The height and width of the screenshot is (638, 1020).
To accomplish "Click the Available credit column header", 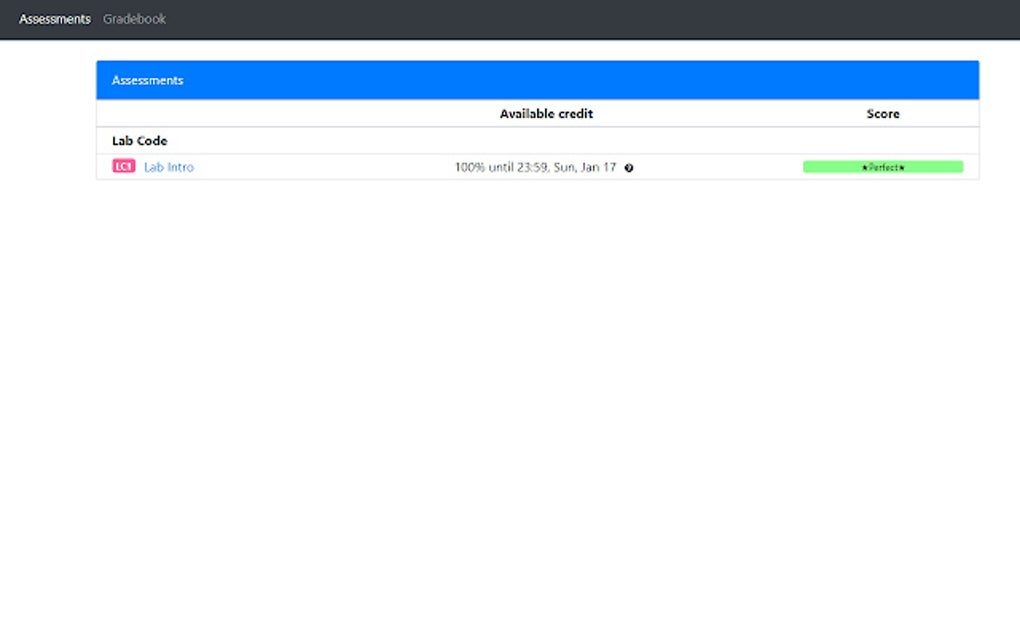I will coord(546,113).
